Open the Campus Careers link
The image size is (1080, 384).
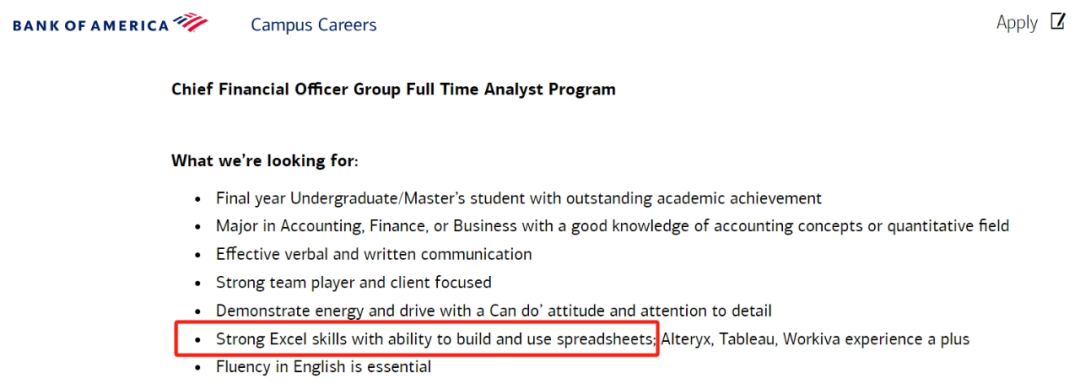pyautogui.click(x=313, y=25)
